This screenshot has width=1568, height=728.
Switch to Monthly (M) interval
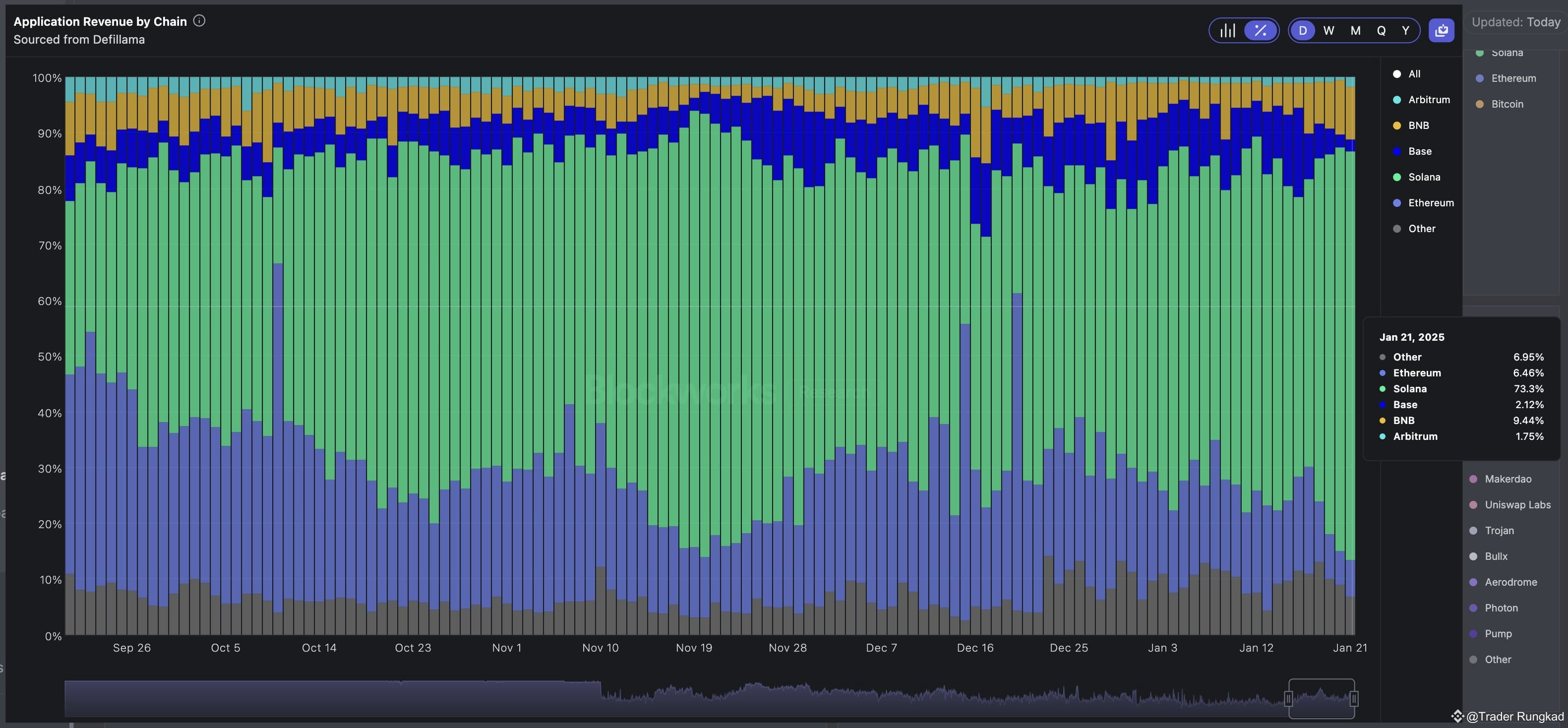click(x=1356, y=30)
